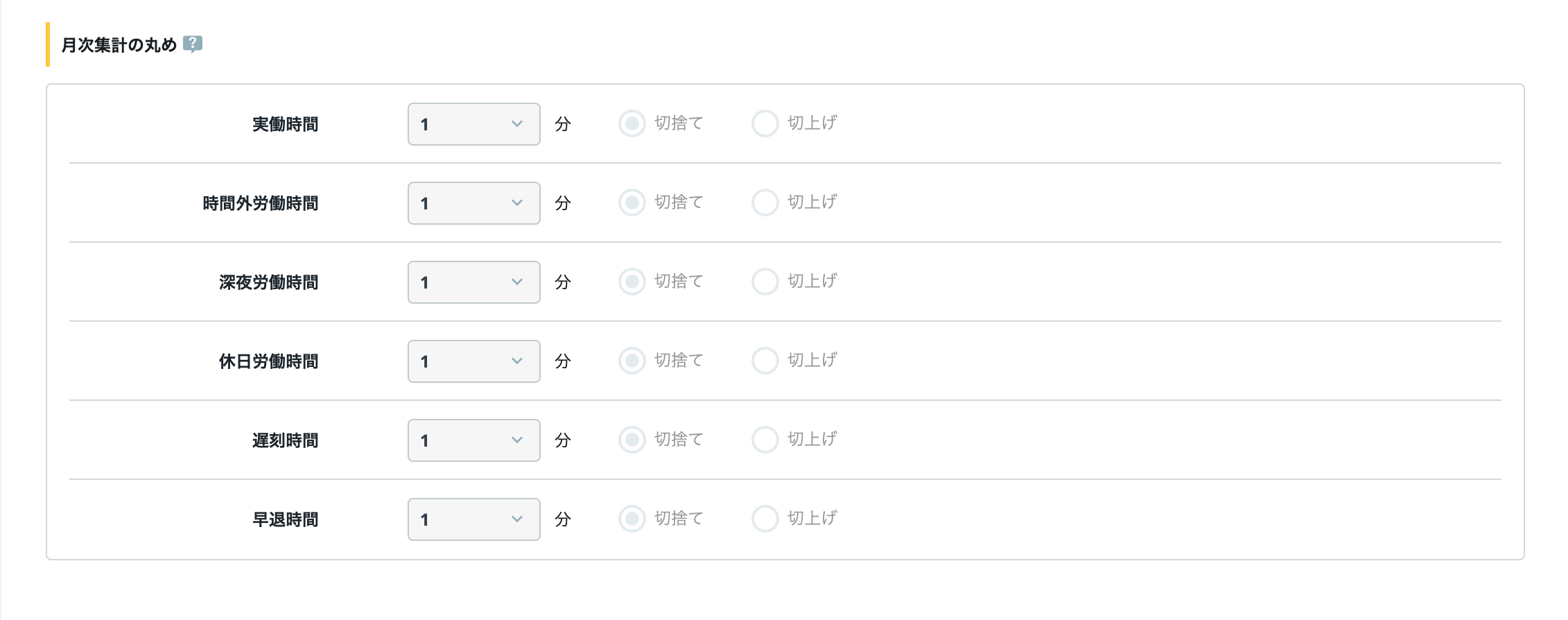Choose 切捨て for 早退時間
Viewport: 1568px width, 620px height.
[x=632, y=519]
